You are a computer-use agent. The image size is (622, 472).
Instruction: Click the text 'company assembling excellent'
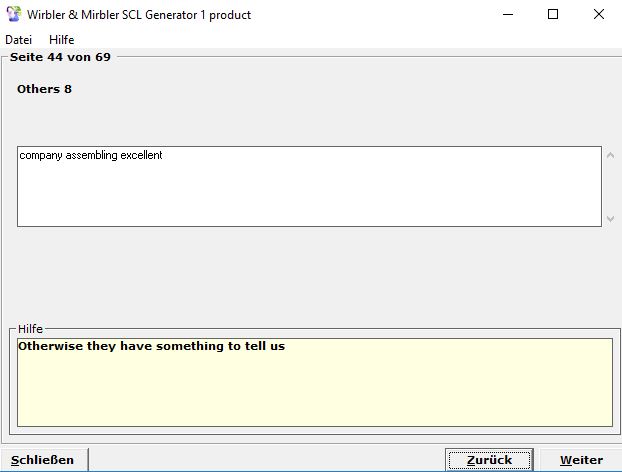91,156
